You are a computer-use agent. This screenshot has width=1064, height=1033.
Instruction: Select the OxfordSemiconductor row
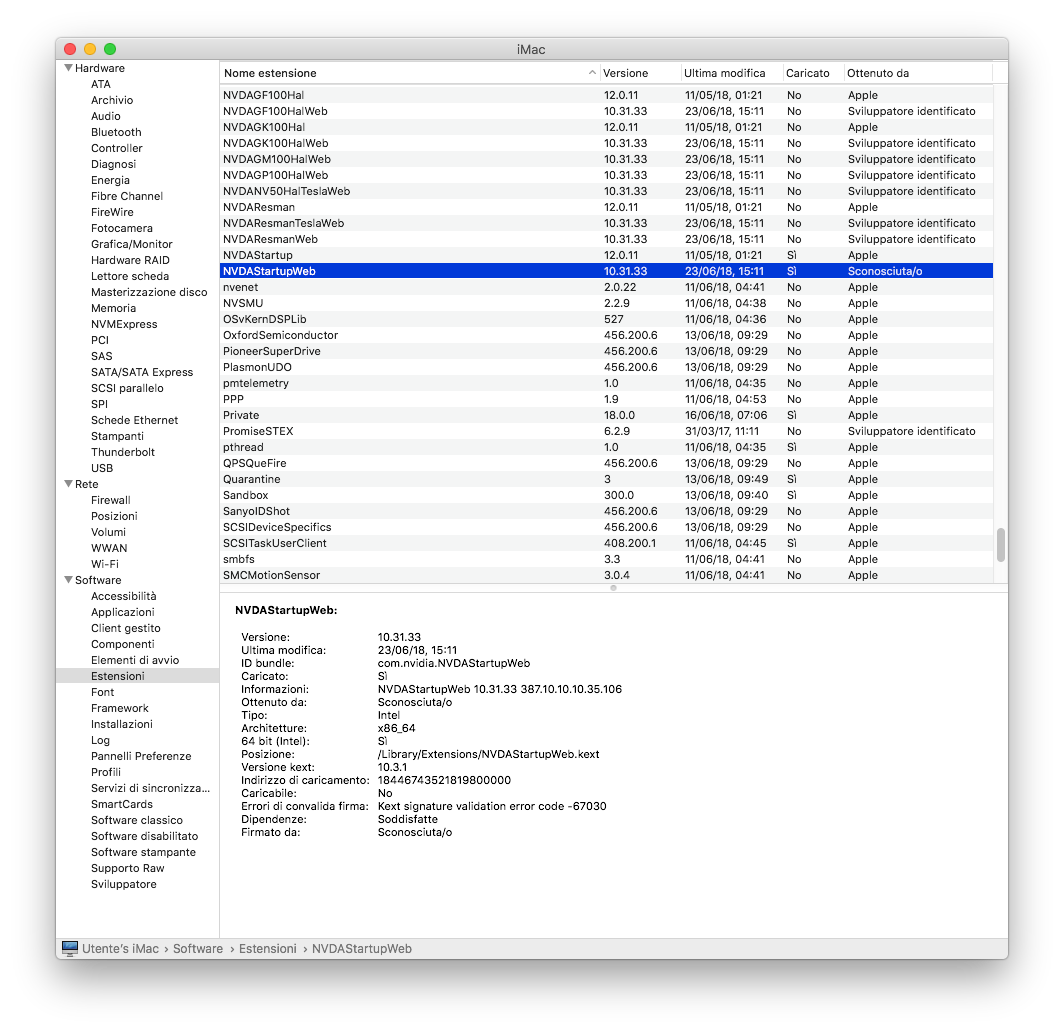coord(607,335)
